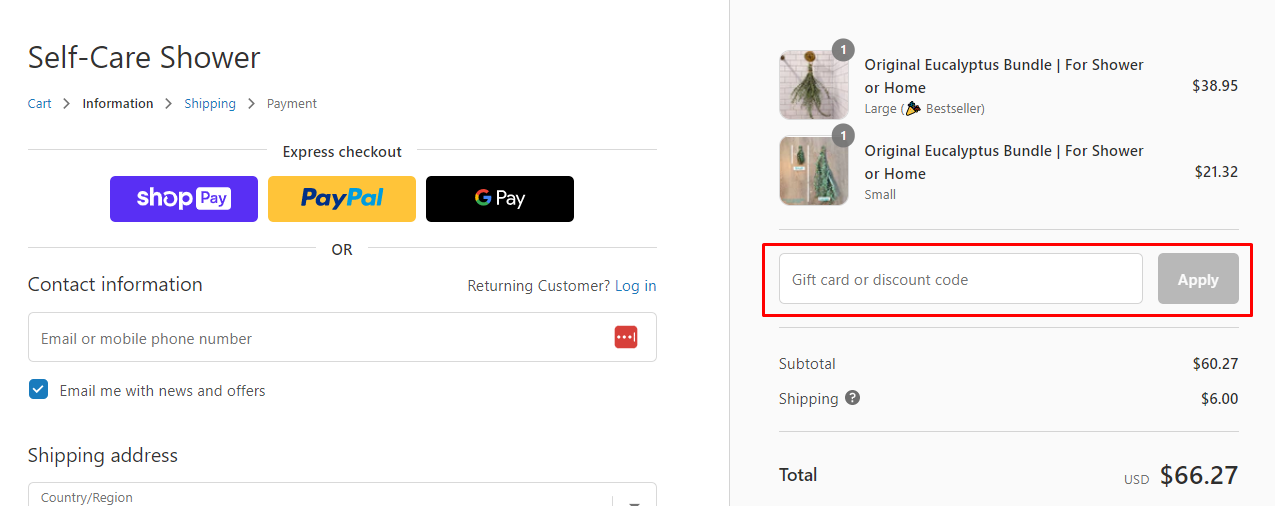Open the Large Eucalyptus Bundle product thumbnail
Image resolution: width=1275 pixels, height=506 pixels.
[x=814, y=85]
